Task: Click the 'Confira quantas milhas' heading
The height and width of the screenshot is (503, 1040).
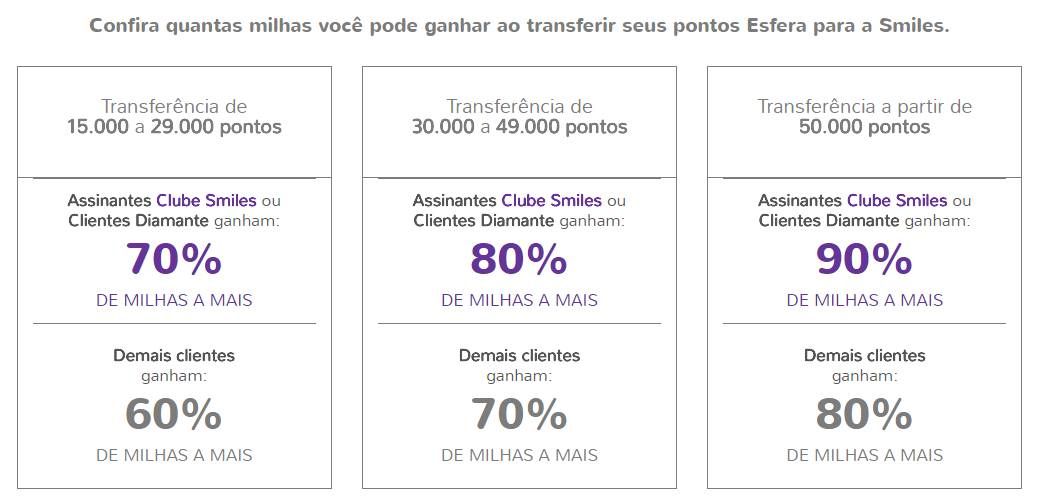Action: click(519, 27)
